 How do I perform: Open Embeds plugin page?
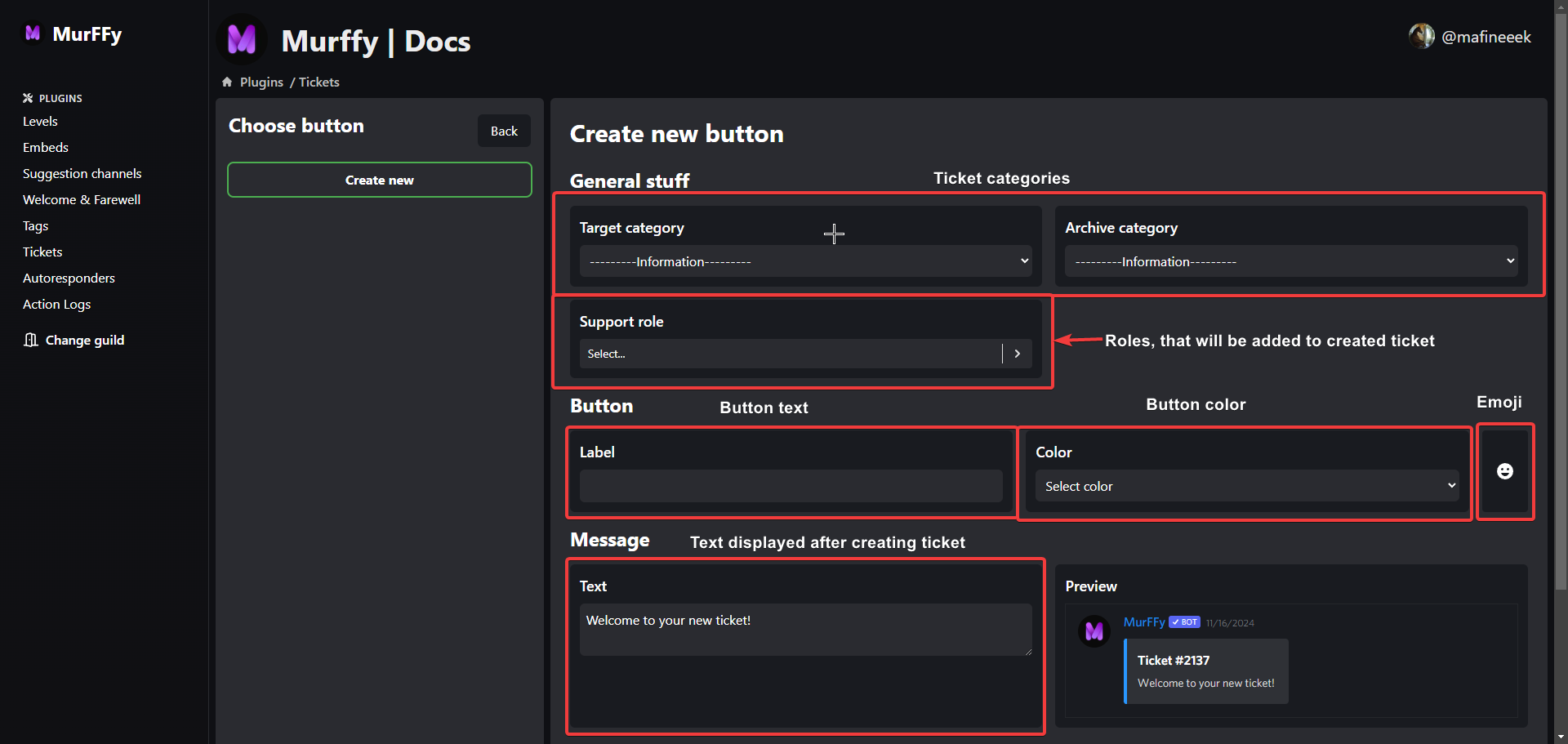coord(46,147)
